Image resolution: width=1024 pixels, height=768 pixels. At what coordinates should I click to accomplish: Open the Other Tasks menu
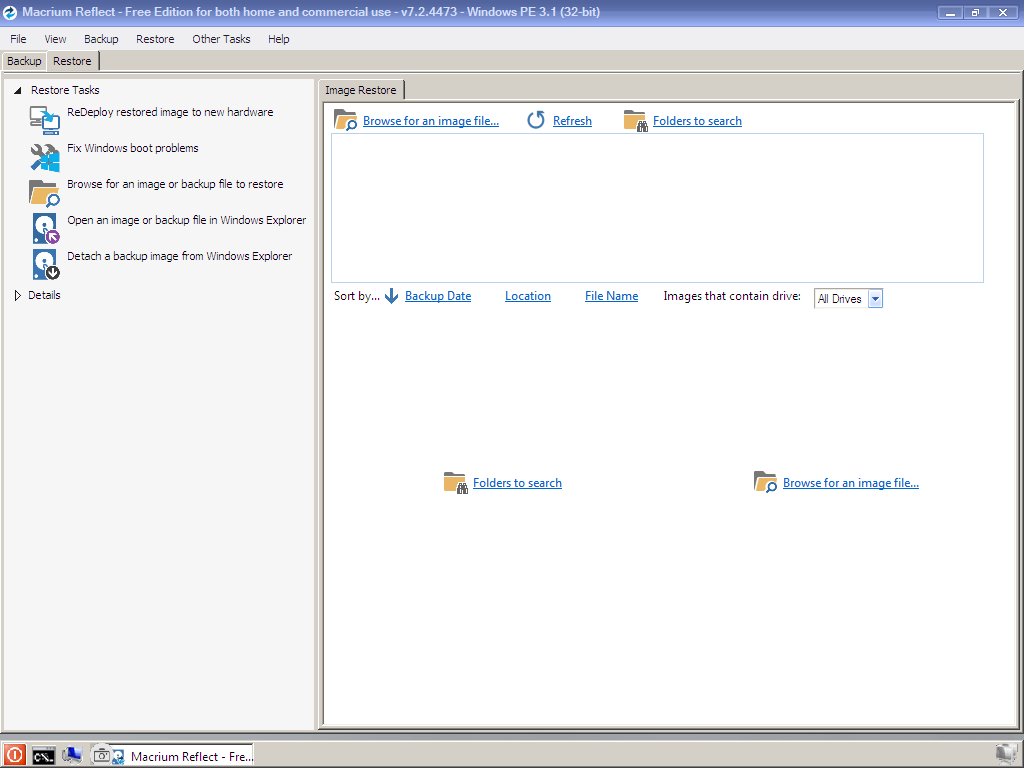tap(221, 39)
